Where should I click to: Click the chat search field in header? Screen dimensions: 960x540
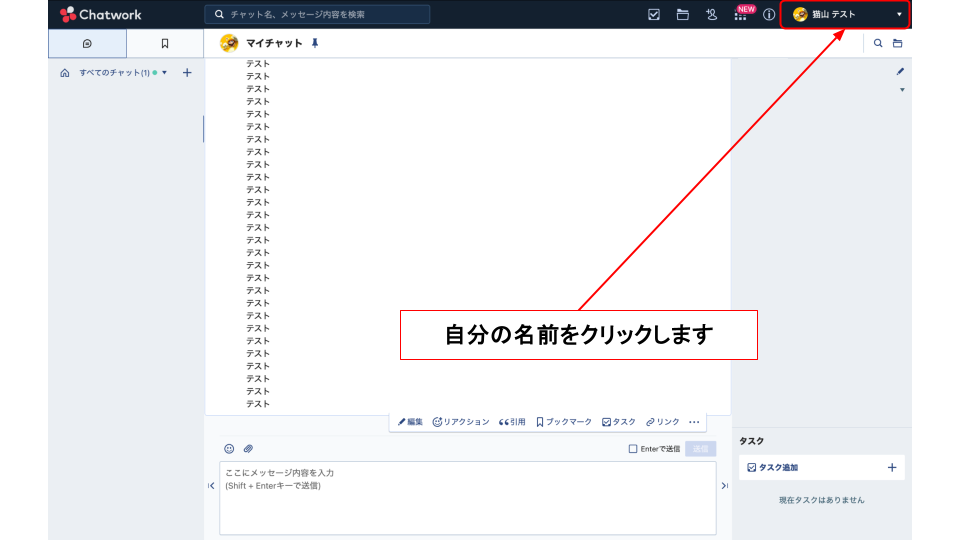tap(318, 15)
